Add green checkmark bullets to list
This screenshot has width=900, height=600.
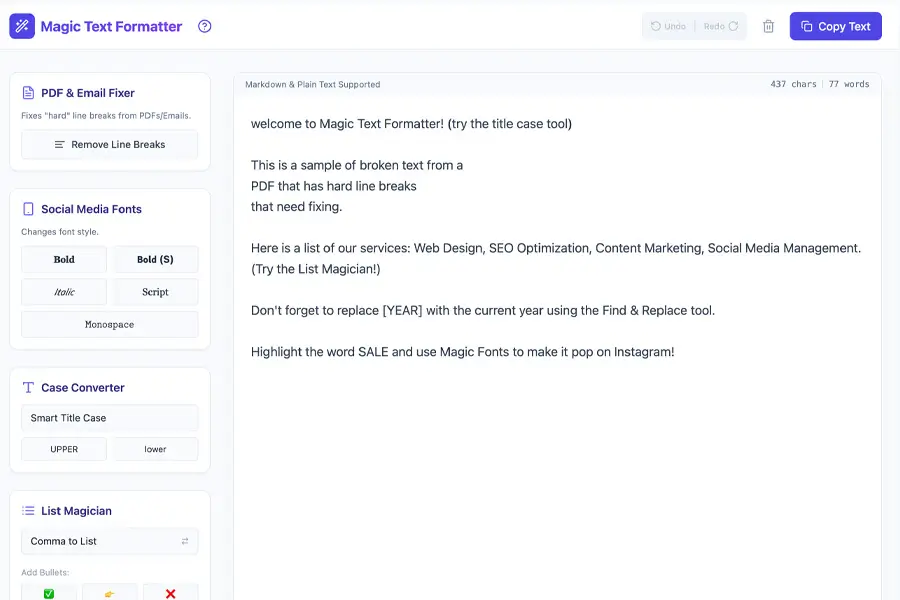coord(49,593)
